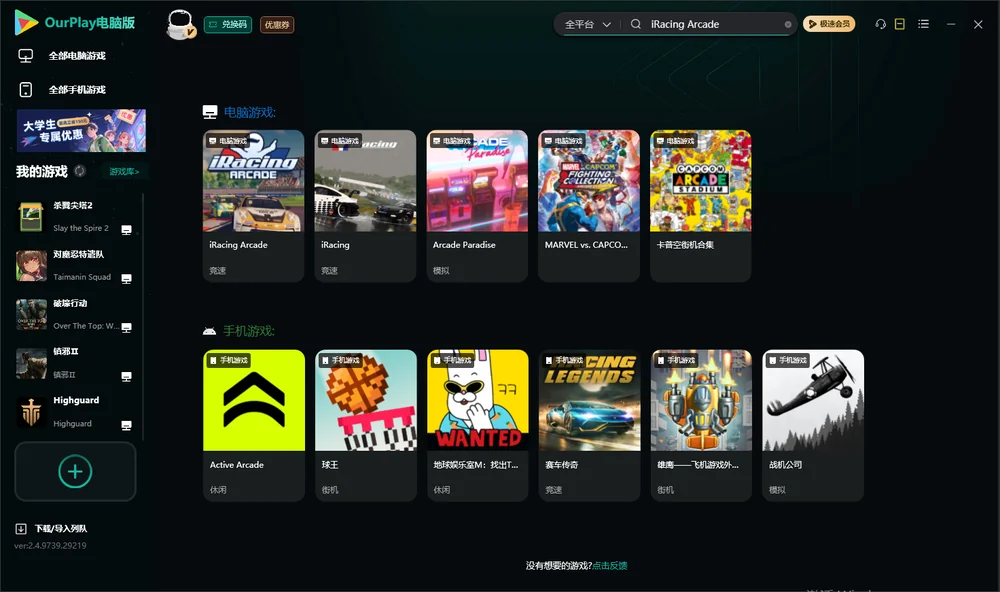Click the refresh icon beside 我的游戏
This screenshot has width=1000, height=592.
(x=80, y=171)
